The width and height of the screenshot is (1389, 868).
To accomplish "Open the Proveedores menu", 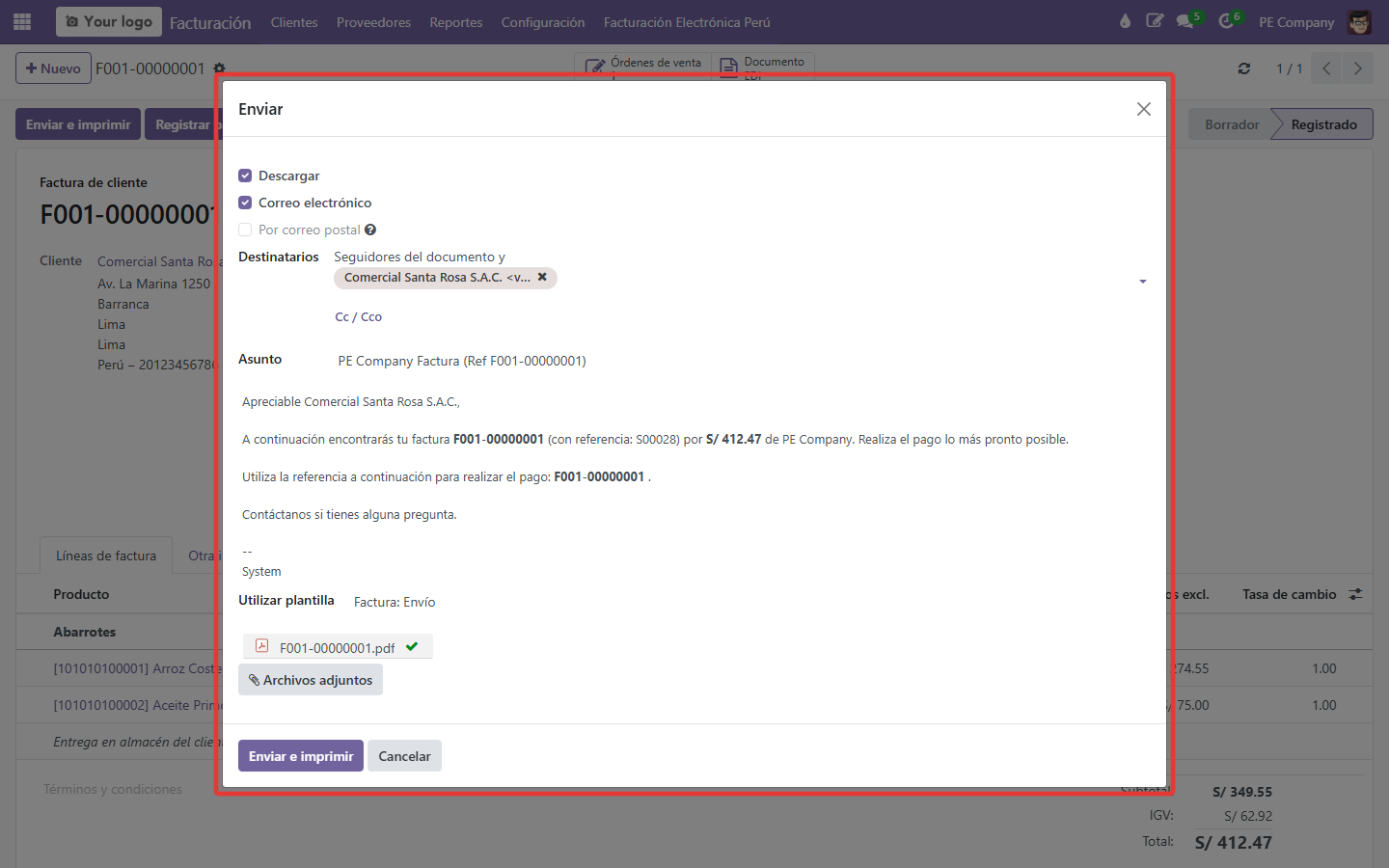I will pyautogui.click(x=373, y=22).
